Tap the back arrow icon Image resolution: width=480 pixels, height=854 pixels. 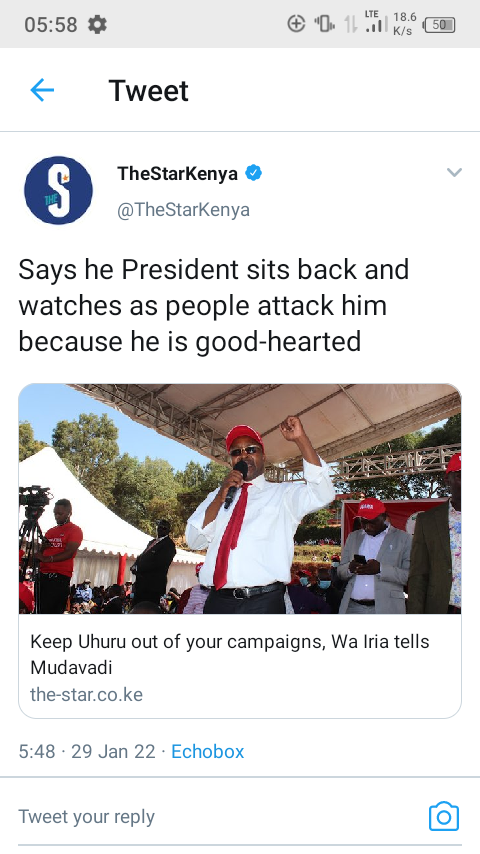pos(42,90)
